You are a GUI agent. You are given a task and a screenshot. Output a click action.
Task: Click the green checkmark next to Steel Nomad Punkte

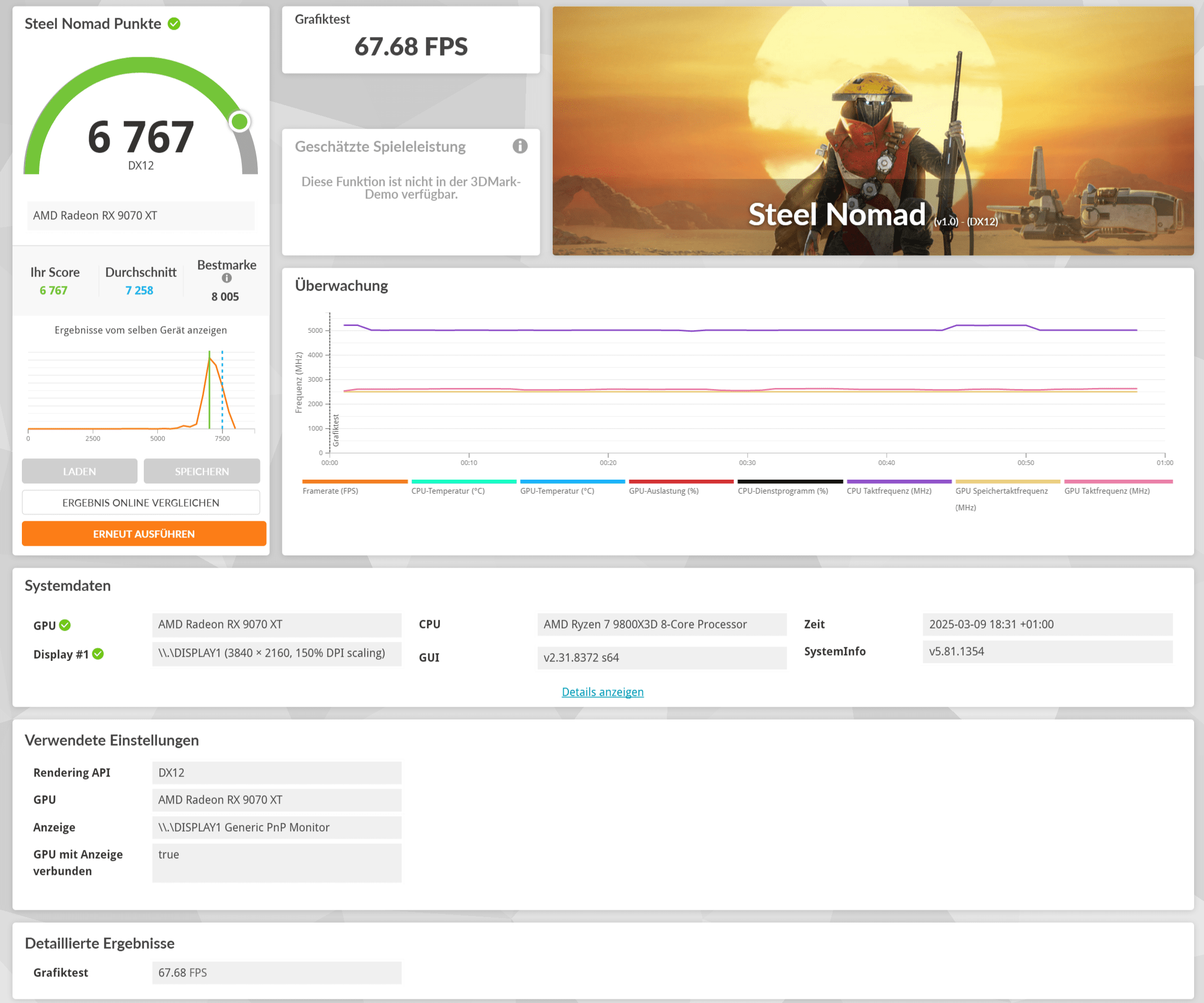[173, 23]
